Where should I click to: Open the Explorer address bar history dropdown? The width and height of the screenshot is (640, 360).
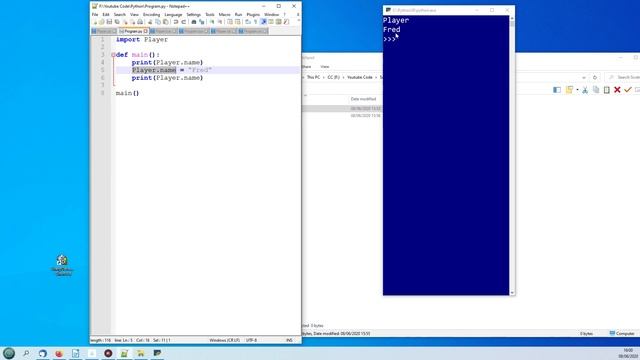pos(584,77)
